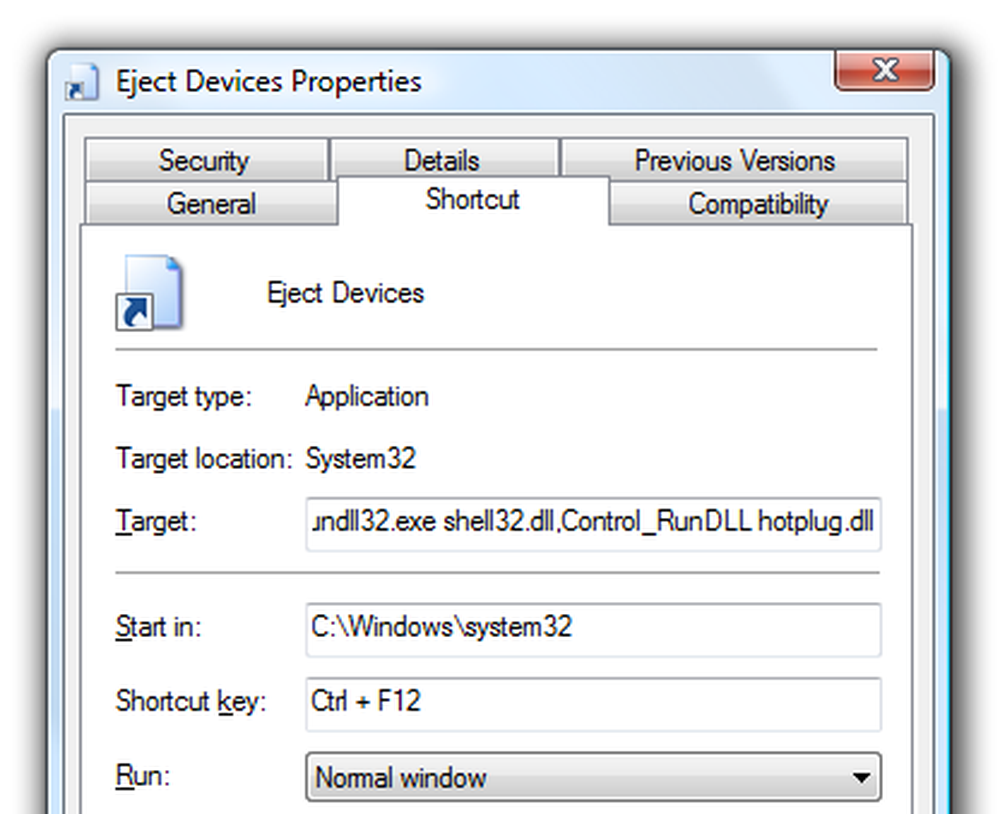Switch to the Security tab
1000x814 pixels.
click(206, 159)
